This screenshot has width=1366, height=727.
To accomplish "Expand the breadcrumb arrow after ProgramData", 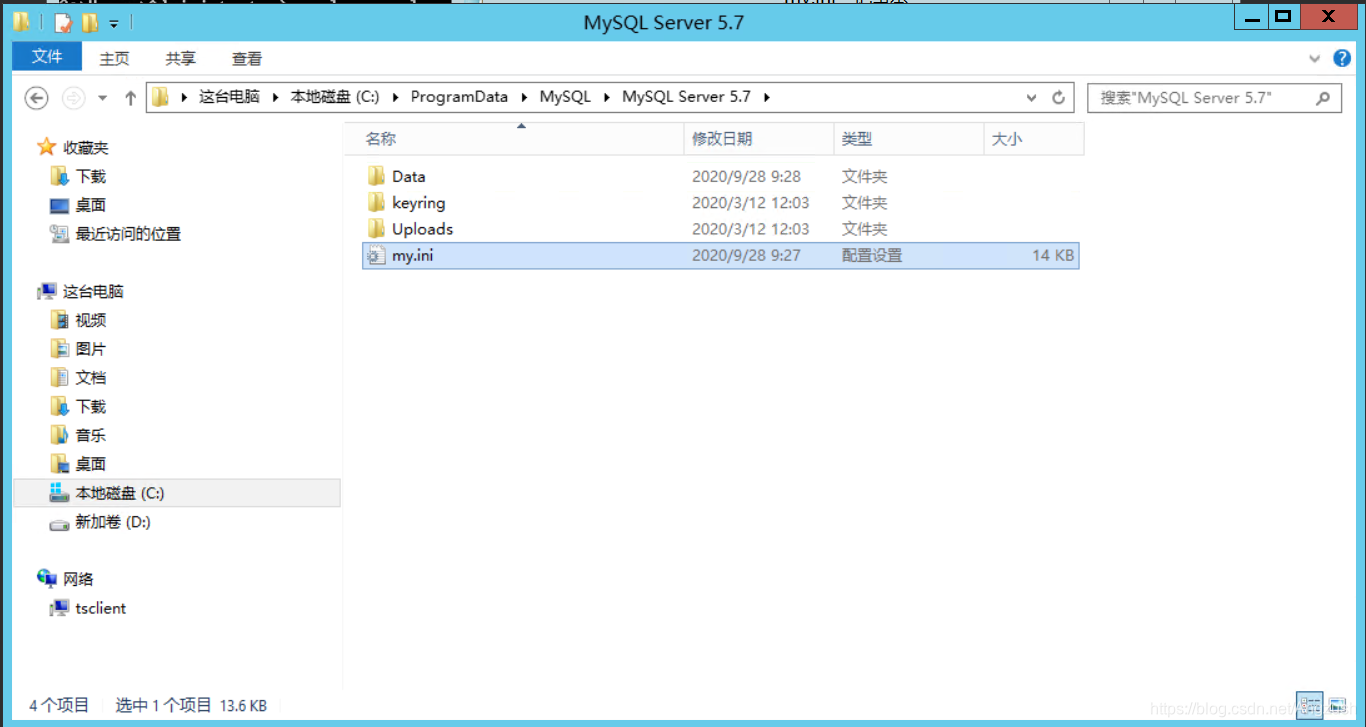I will [x=525, y=97].
